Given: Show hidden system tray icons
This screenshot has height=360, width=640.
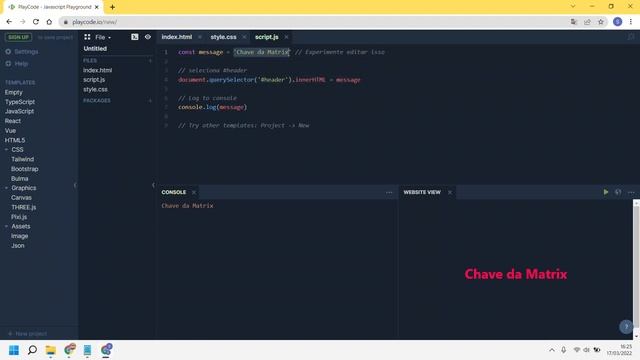Looking at the screenshot, I should click(x=552, y=350).
